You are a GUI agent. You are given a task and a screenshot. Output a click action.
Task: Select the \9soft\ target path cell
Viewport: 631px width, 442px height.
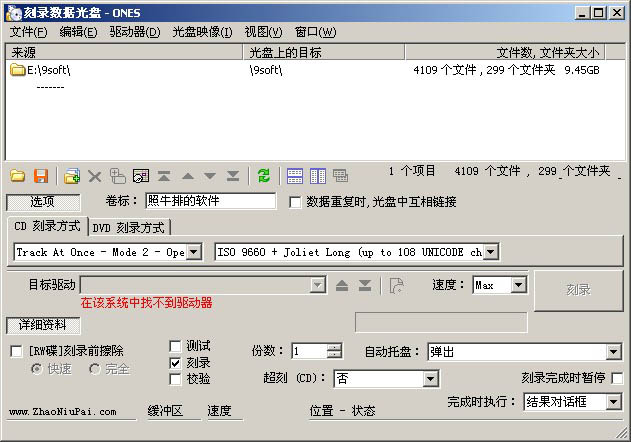pos(266,70)
